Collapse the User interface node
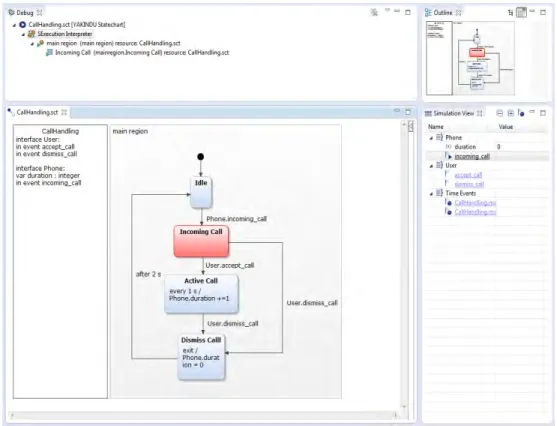The height and width of the screenshot is (426, 557). point(431,166)
